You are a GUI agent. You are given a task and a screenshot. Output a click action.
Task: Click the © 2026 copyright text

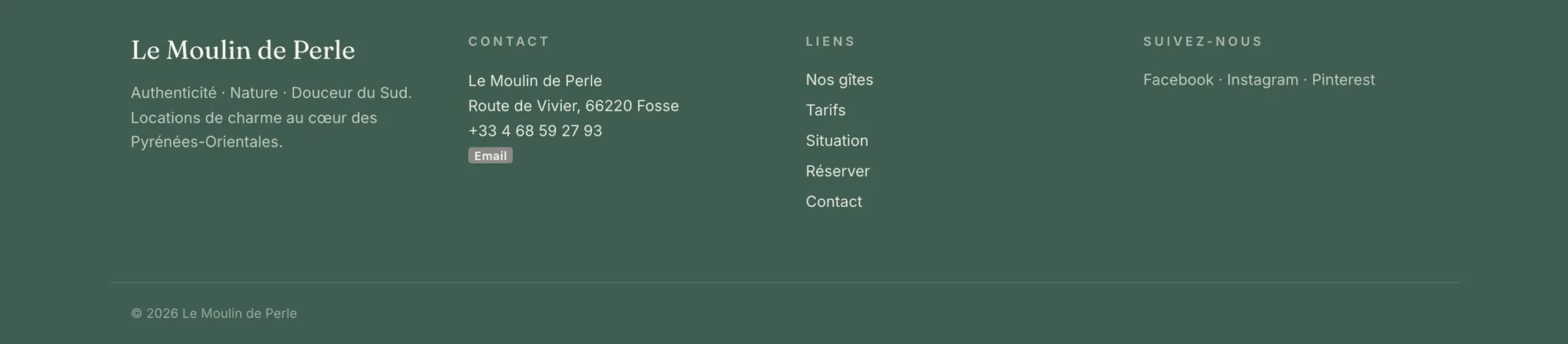(214, 313)
